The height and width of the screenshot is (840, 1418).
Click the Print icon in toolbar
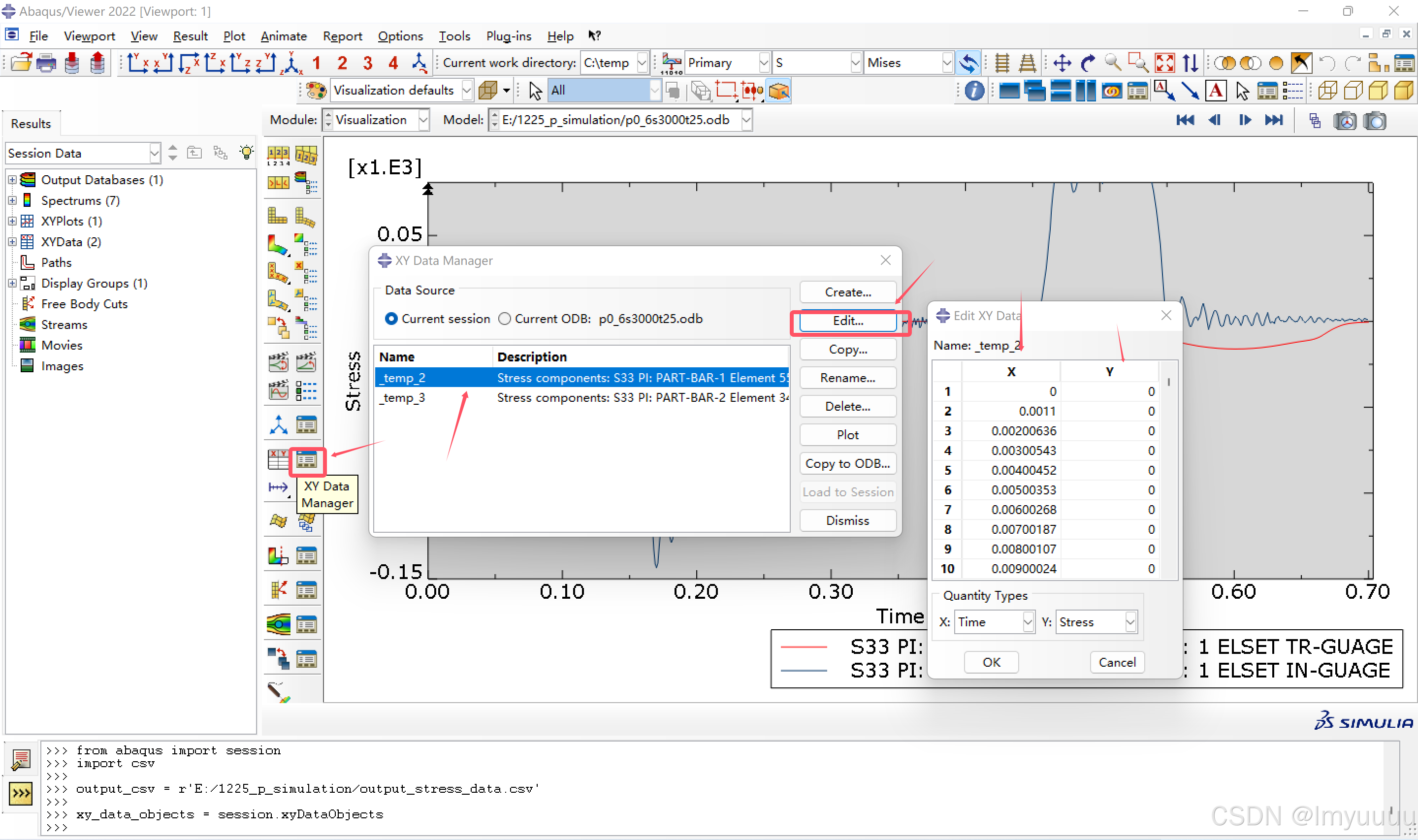46,63
